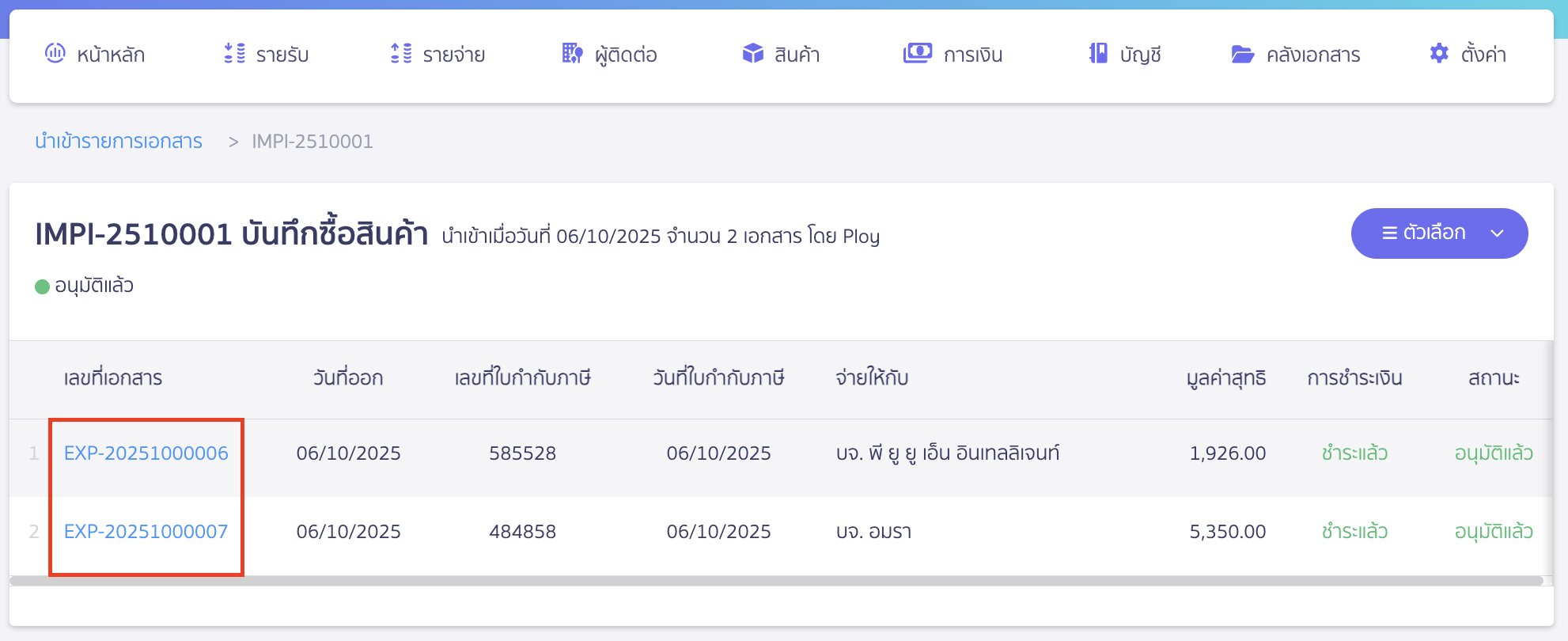Select the เลขที่เอกสาร column header

click(x=114, y=377)
